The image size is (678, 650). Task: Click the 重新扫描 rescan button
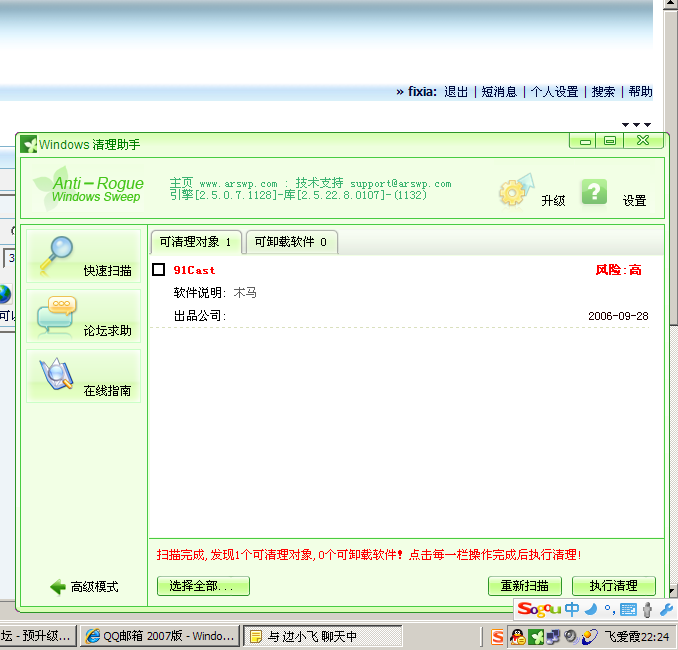tap(524, 586)
